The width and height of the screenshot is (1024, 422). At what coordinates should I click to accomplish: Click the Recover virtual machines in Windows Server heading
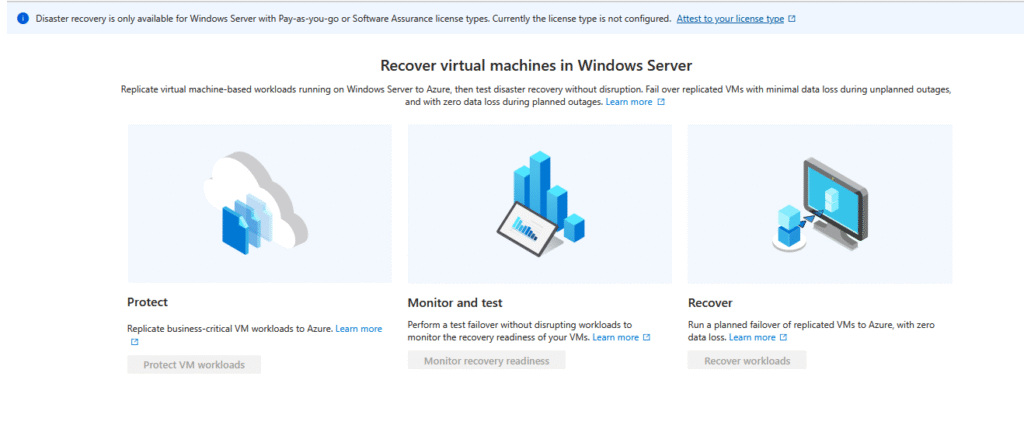[x=536, y=65]
